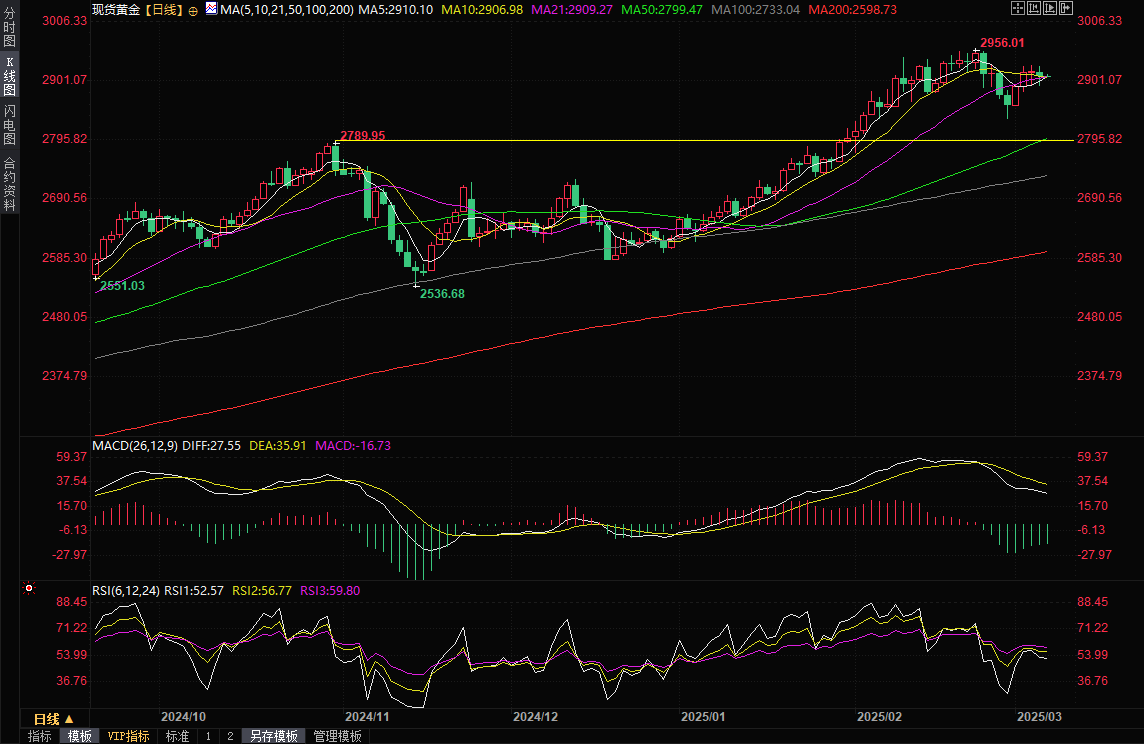Click the shift-chart-left icon in top toolbar
1144x744 pixels.
tap(1036, 9)
